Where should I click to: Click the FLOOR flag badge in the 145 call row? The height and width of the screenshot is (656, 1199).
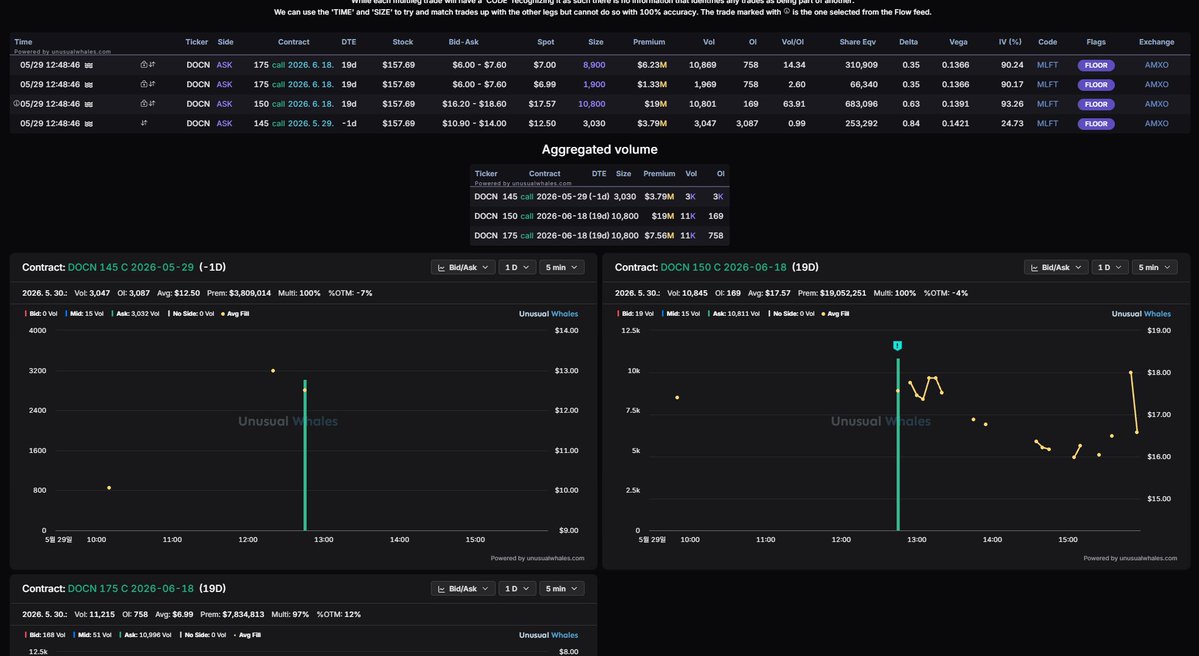click(1096, 123)
